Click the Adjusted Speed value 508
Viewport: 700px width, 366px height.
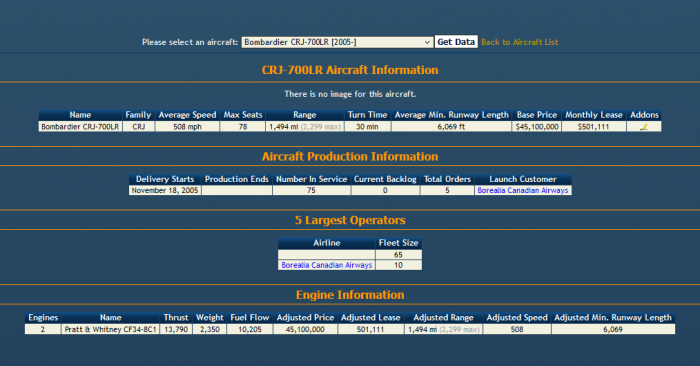click(x=517, y=329)
